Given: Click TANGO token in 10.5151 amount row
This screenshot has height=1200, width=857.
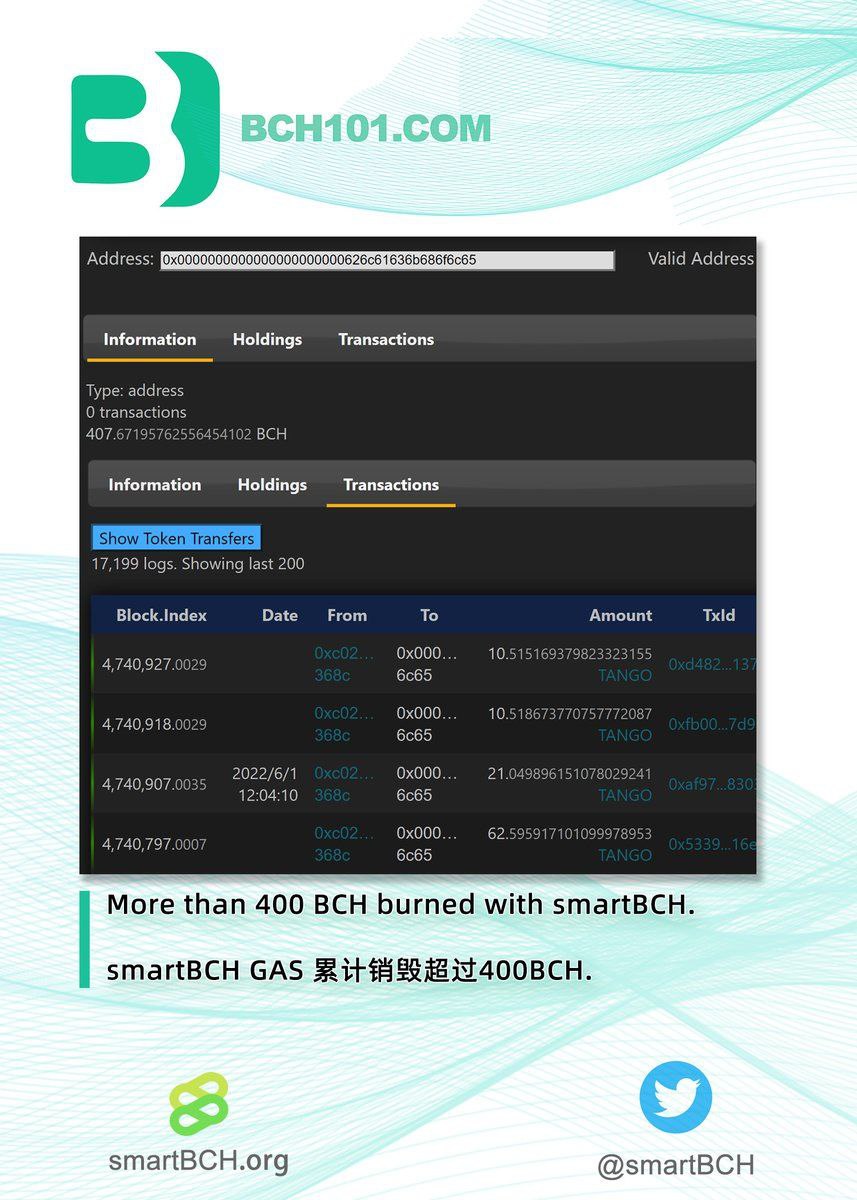Looking at the screenshot, I should pyautogui.click(x=625, y=675).
